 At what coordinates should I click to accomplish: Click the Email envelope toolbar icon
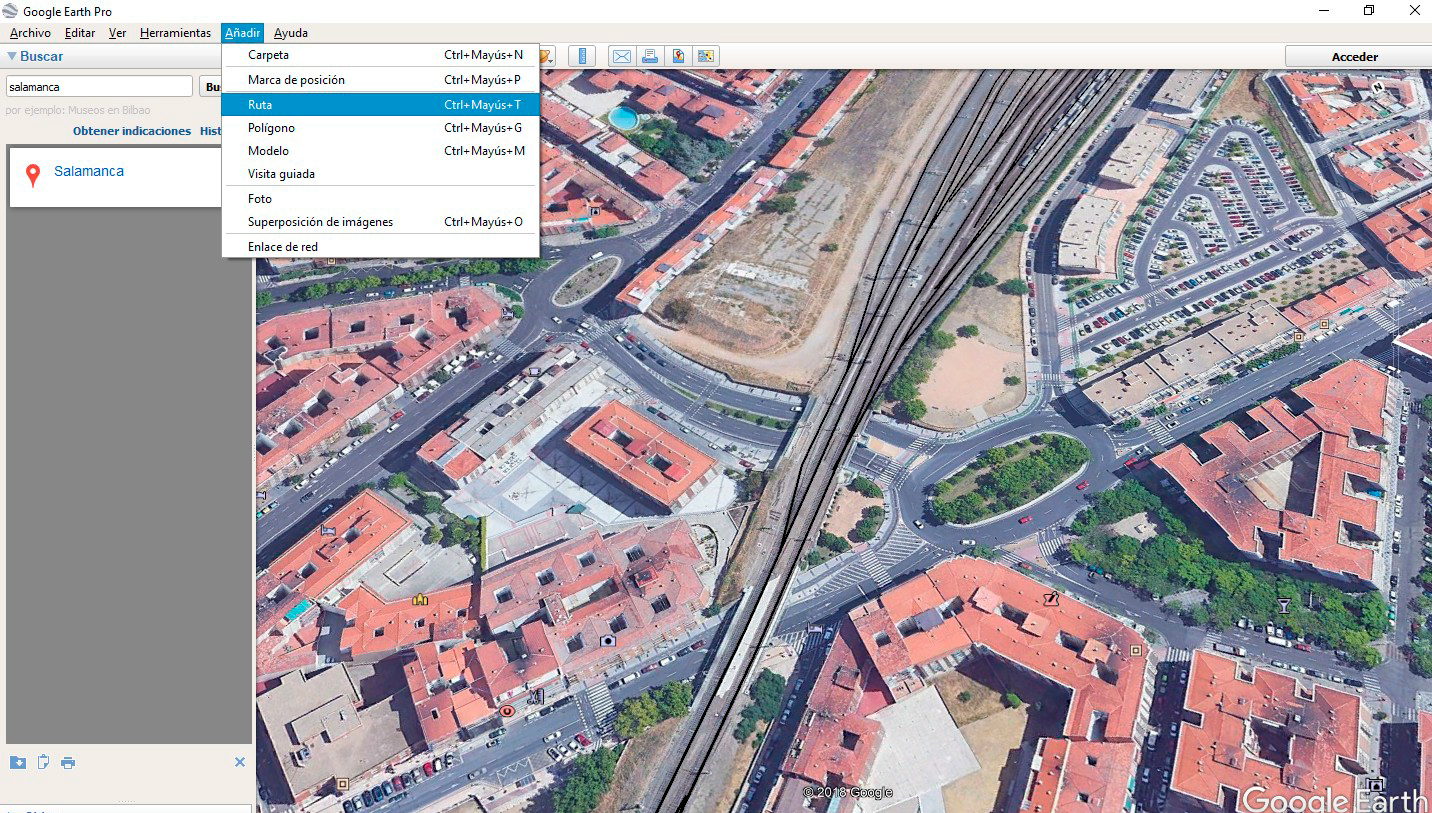click(x=621, y=56)
